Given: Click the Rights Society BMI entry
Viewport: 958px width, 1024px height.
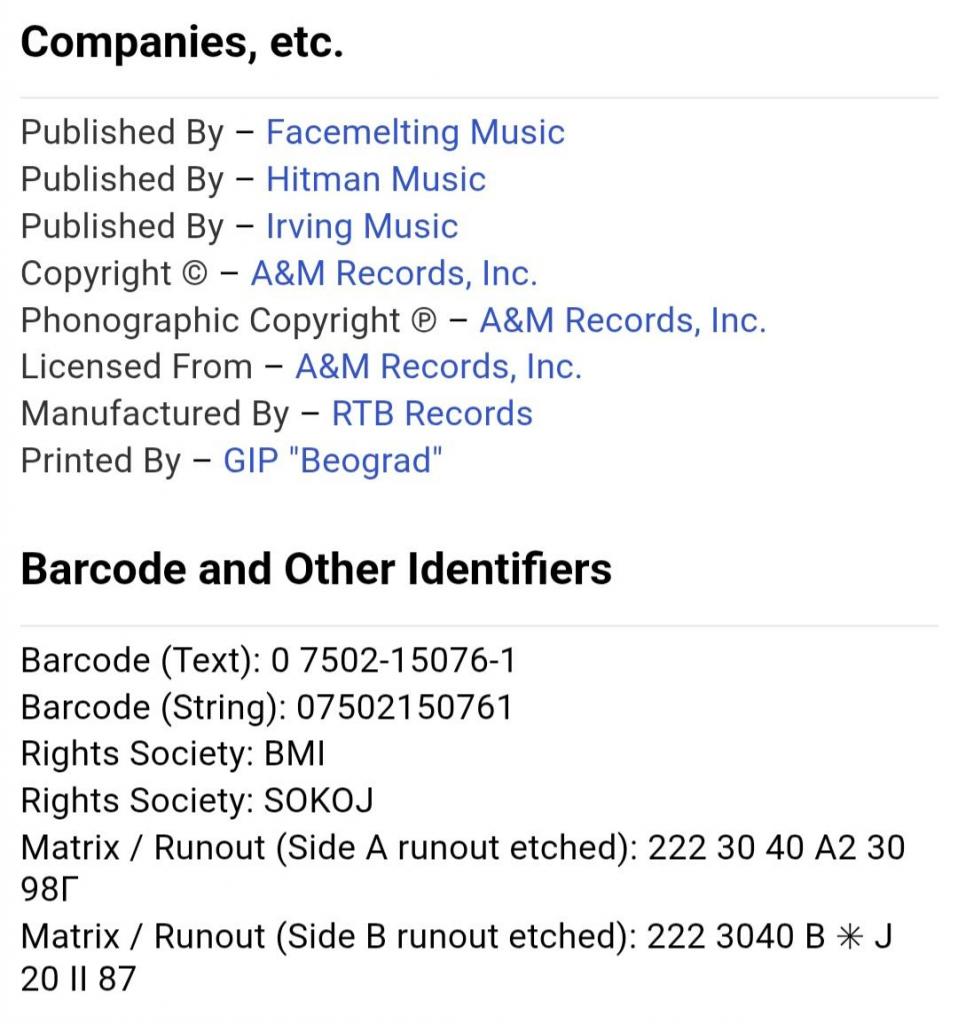Looking at the screenshot, I should (294, 755).
